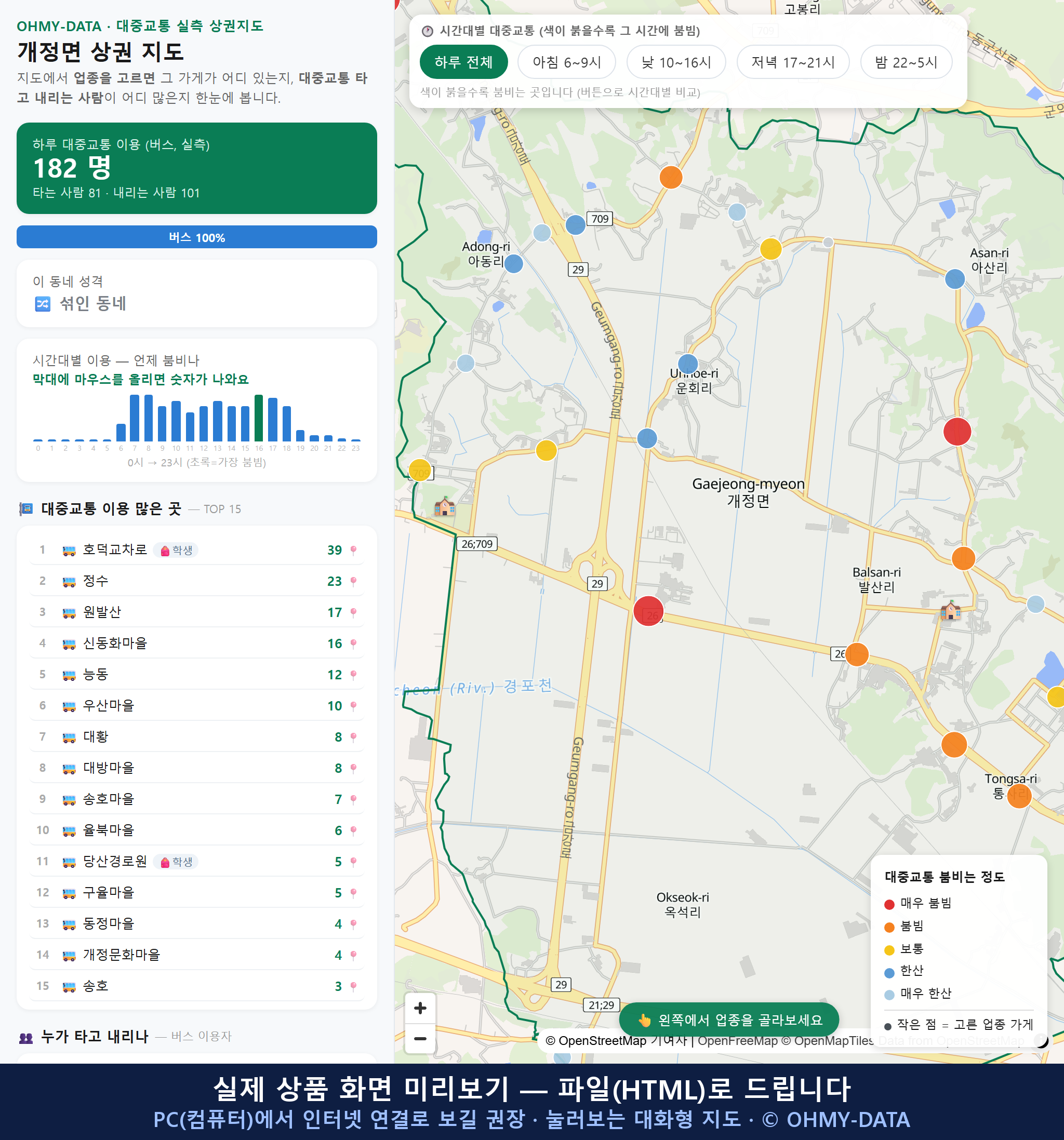Switch to 저녁 17~21시 time filter
The height and width of the screenshot is (1140, 1064).
[x=792, y=62]
